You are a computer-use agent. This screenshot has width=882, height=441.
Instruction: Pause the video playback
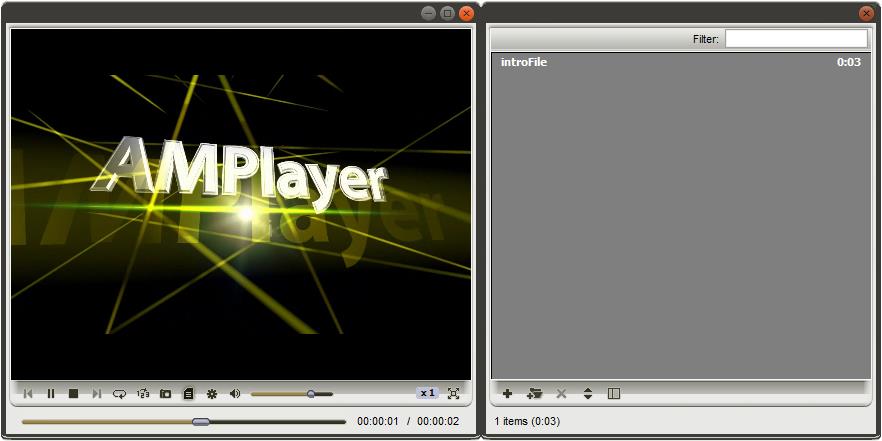pos(51,394)
